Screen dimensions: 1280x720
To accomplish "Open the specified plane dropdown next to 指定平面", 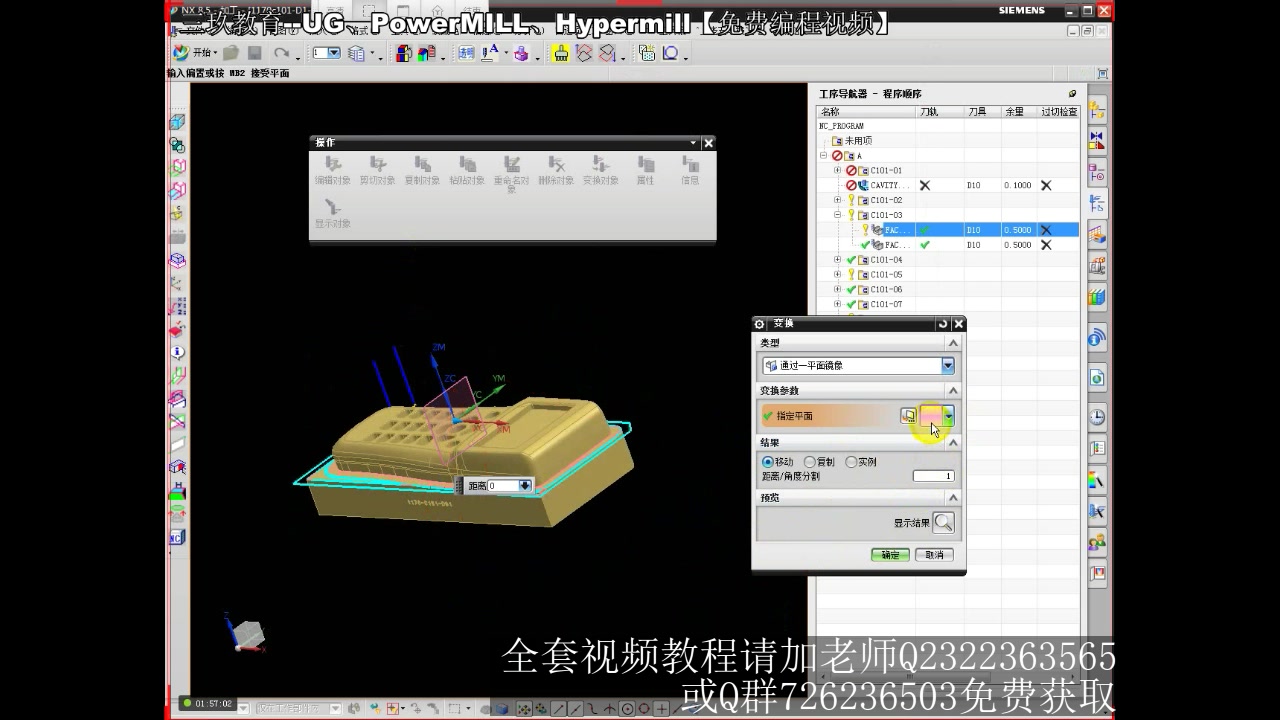I will pyautogui.click(x=947, y=416).
